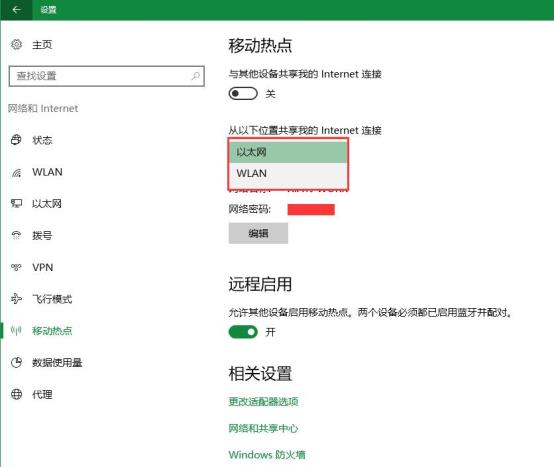
Task: Click the 编辑 button
Action: click(x=258, y=233)
